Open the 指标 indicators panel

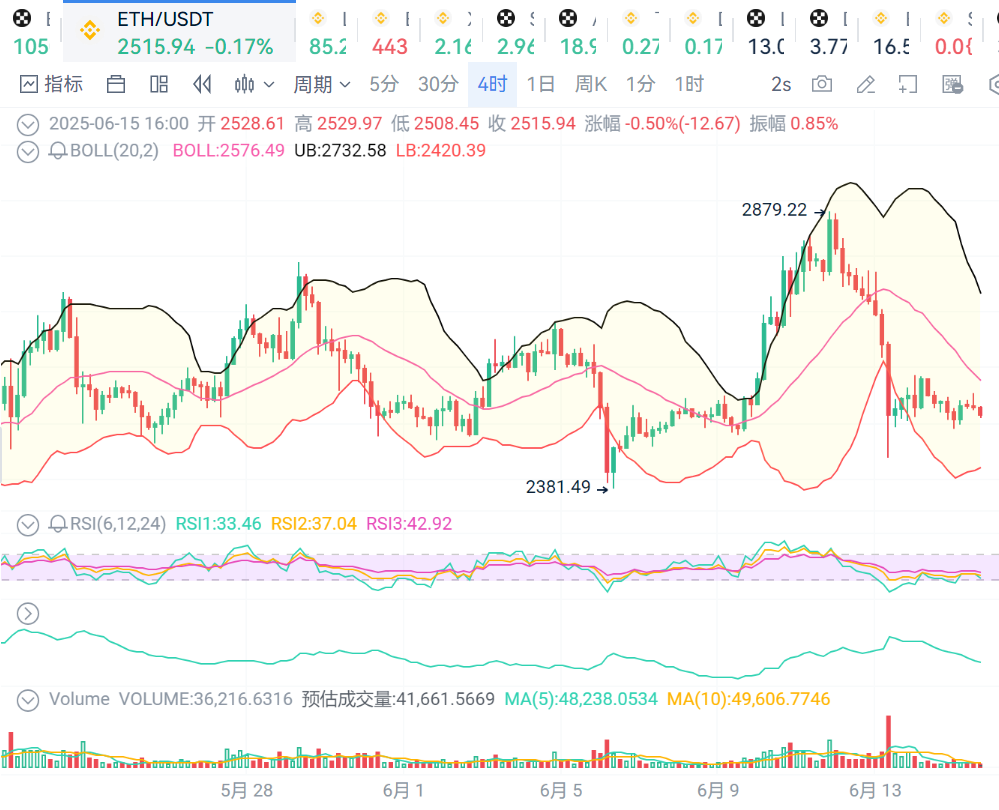click(x=51, y=84)
